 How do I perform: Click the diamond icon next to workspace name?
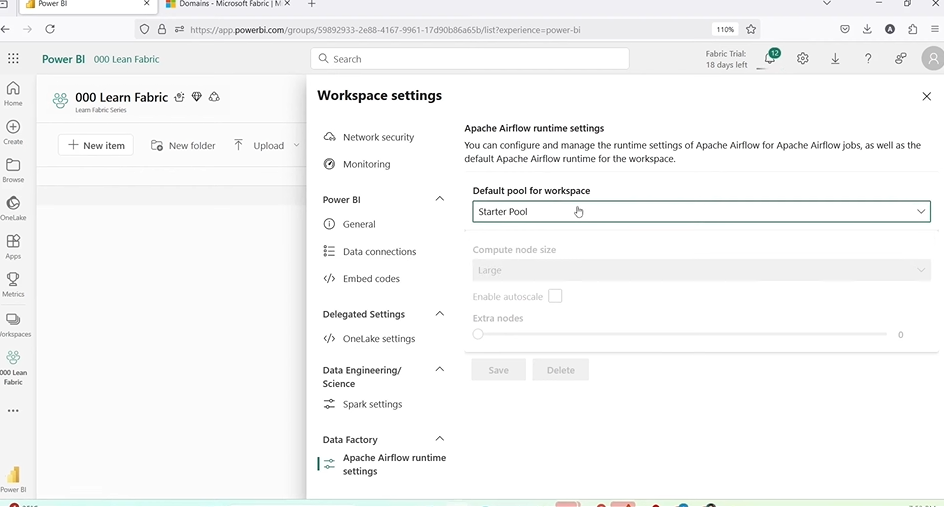click(x=196, y=96)
